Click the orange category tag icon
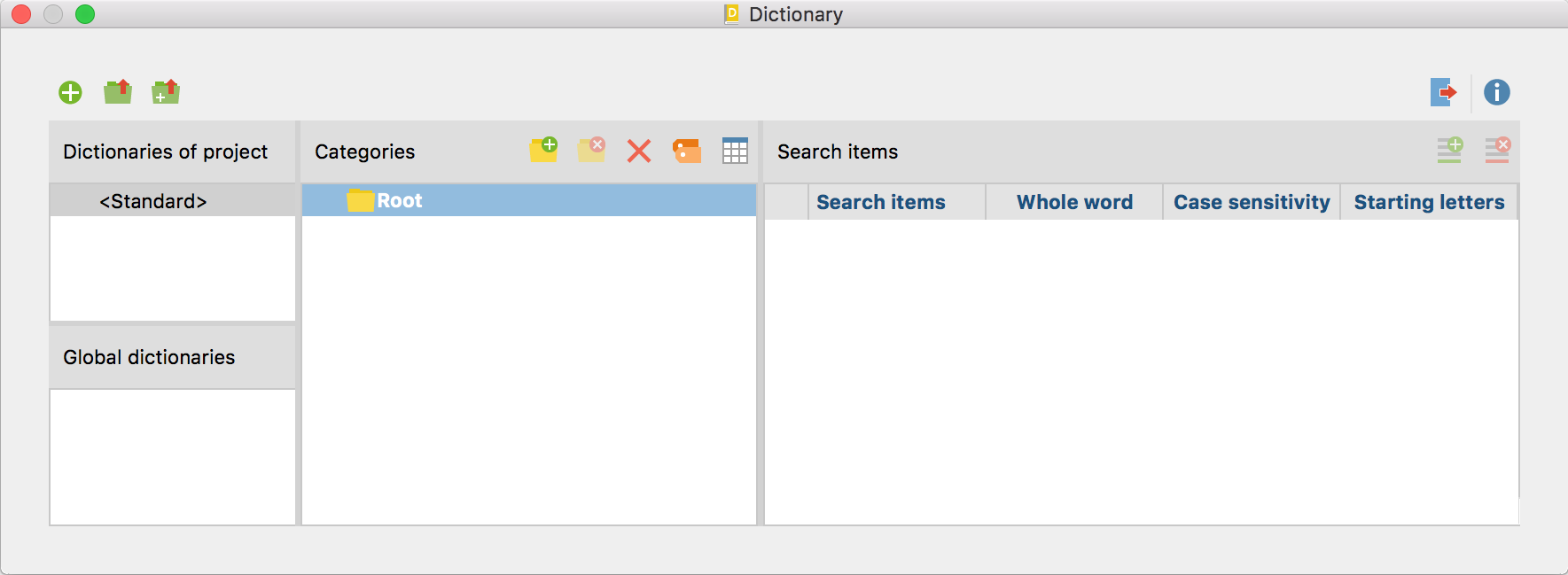The height and width of the screenshot is (575, 1568). pos(687,151)
